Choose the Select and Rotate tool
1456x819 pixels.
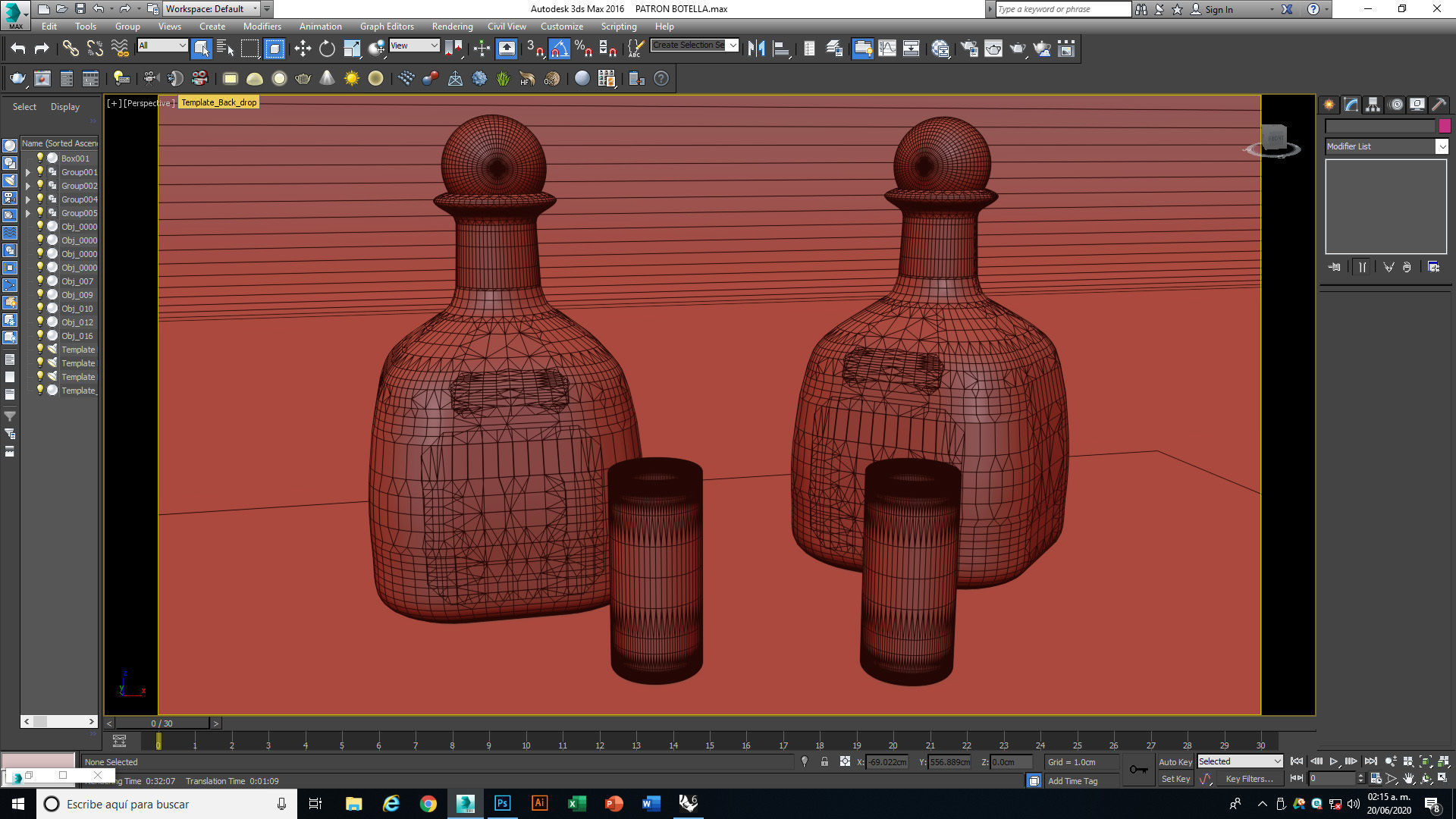(x=327, y=49)
